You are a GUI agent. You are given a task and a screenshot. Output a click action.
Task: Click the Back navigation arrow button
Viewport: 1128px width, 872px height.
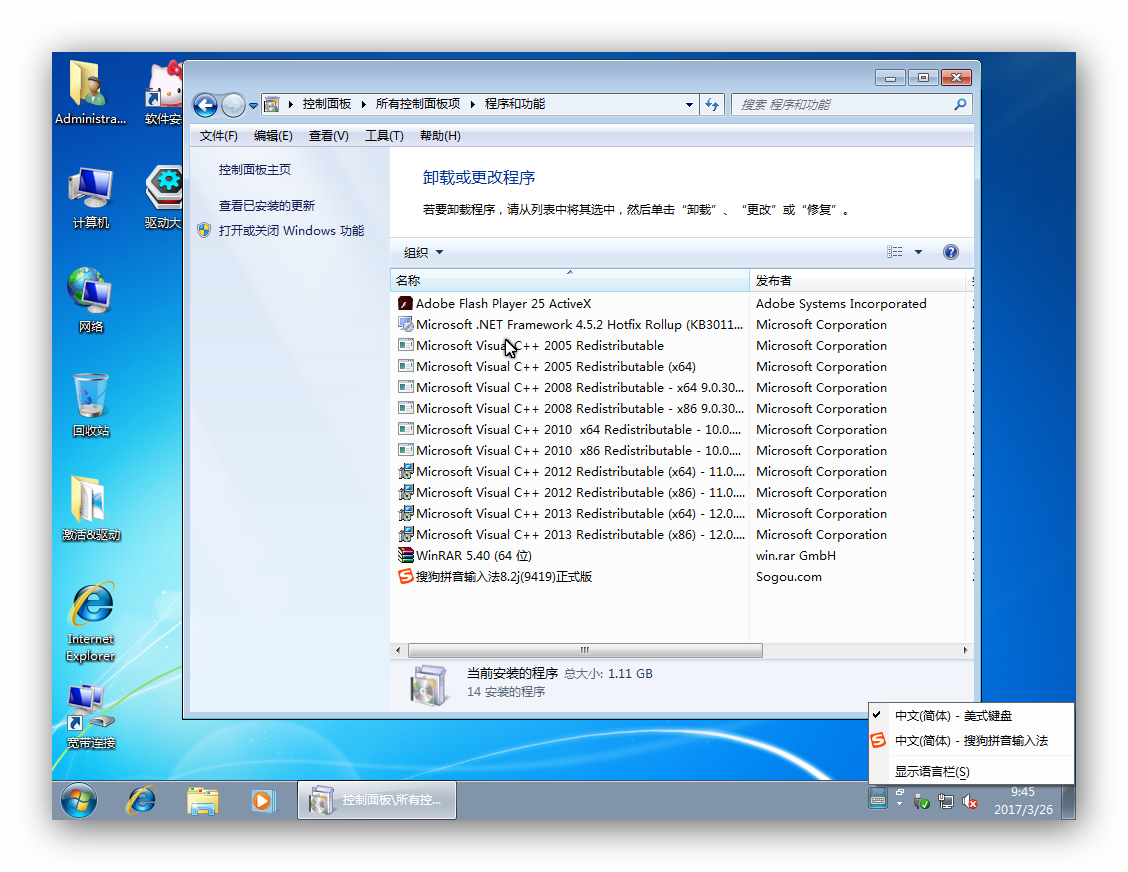pos(206,106)
